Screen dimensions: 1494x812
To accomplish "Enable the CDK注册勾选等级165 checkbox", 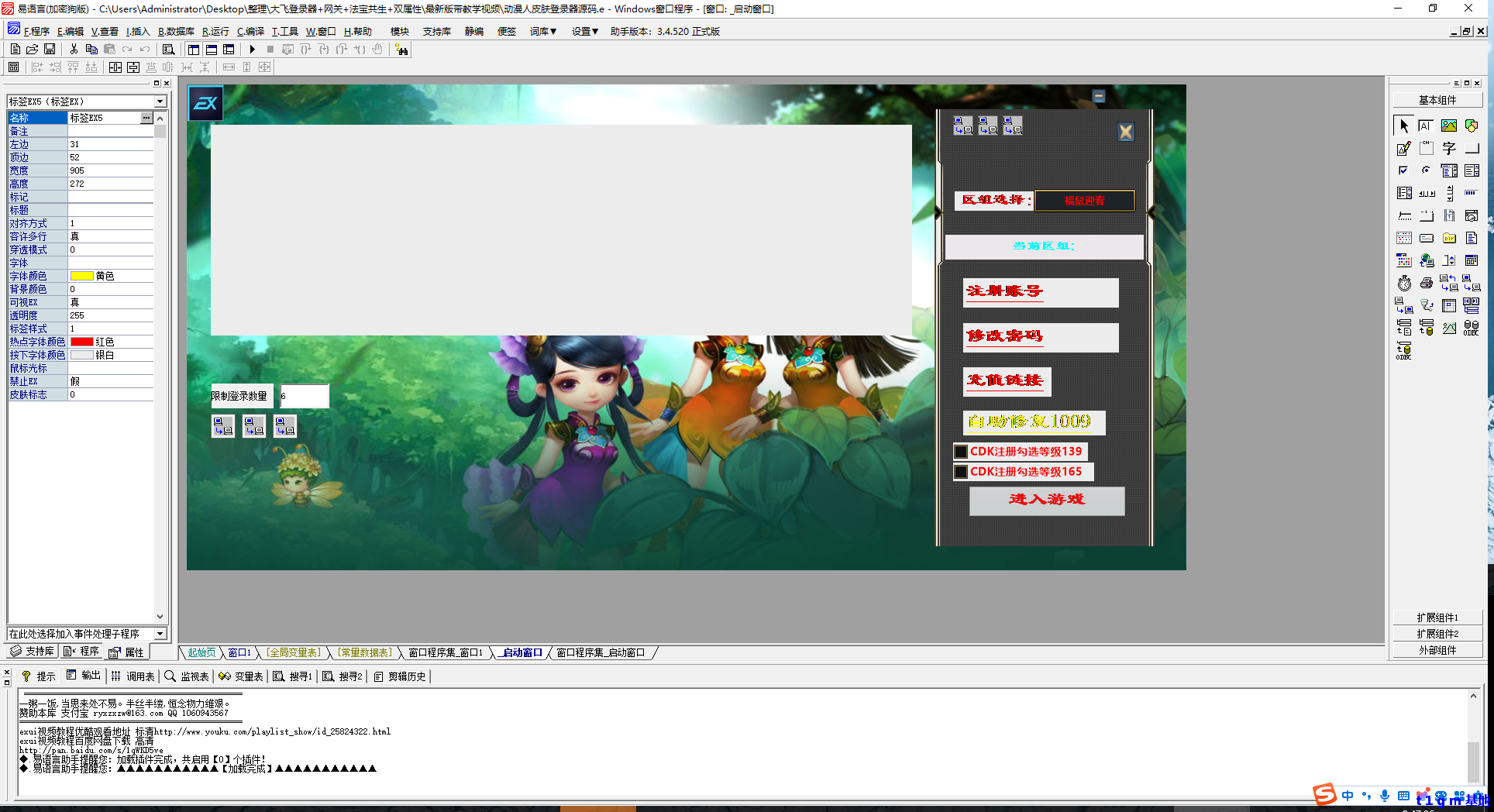I will pos(961,471).
